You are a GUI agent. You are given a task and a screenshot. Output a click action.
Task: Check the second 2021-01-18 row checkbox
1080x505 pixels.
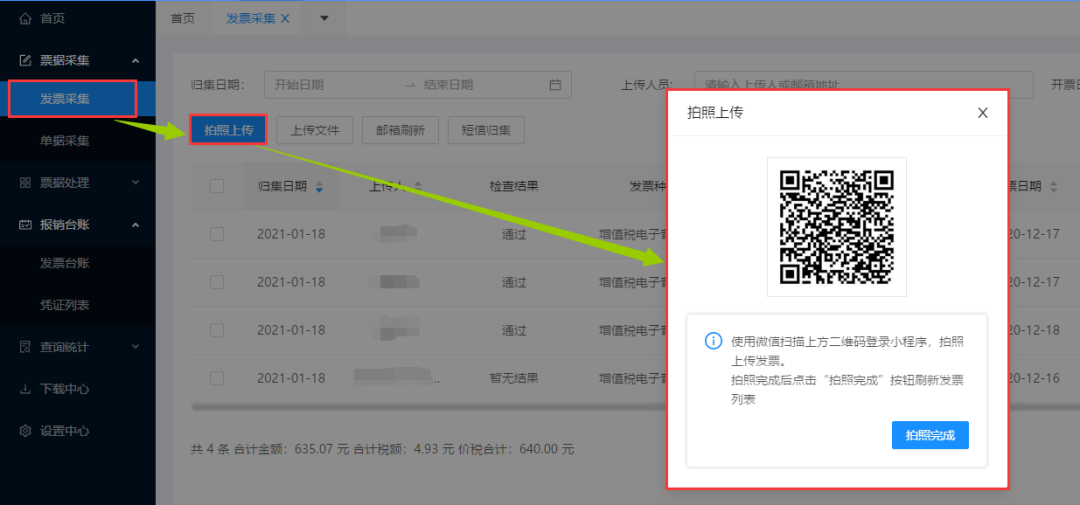[x=217, y=282]
